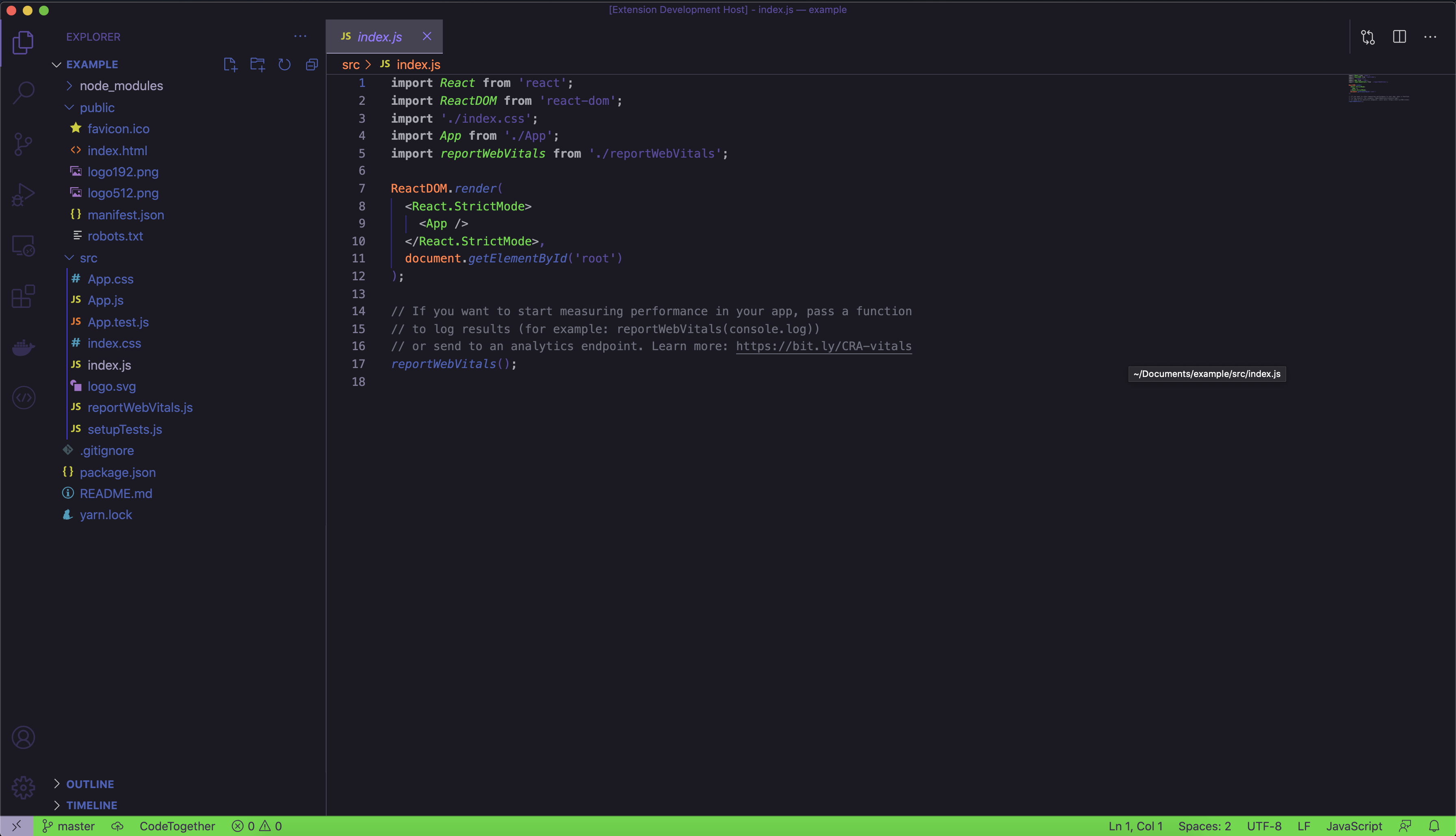Open the Extensions view
Image resolution: width=1456 pixels, height=836 pixels.
tap(24, 296)
